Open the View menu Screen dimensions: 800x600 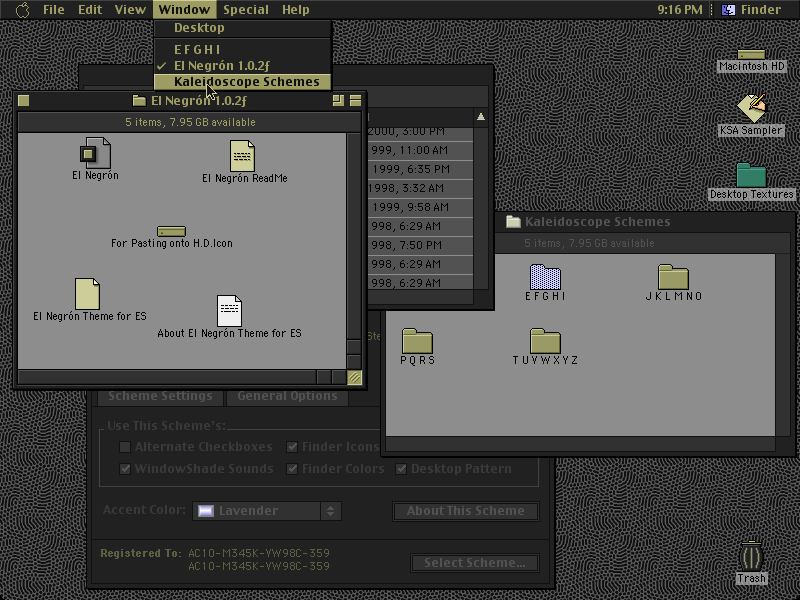pyautogui.click(x=130, y=10)
